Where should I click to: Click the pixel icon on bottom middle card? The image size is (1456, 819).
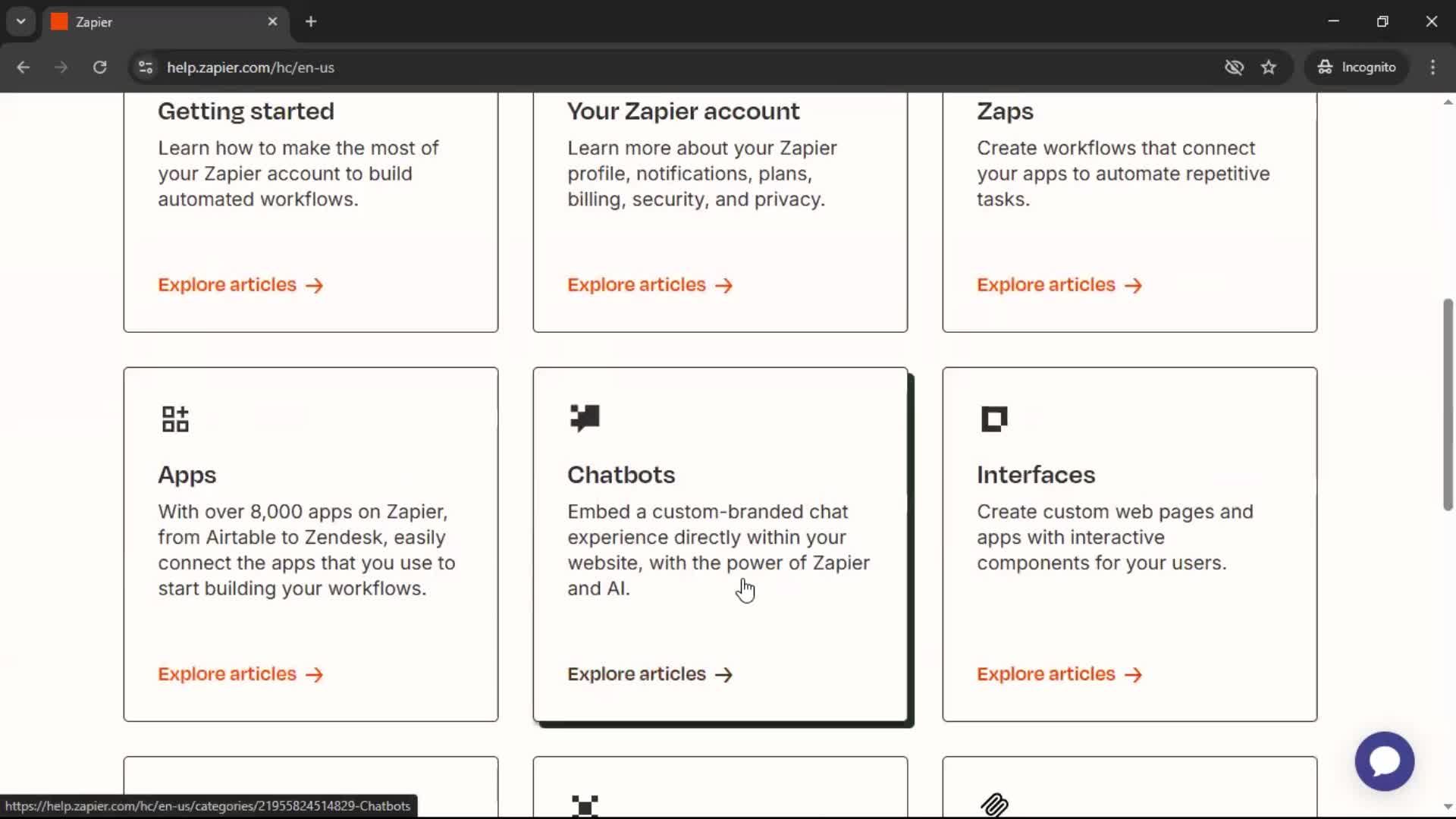click(x=585, y=805)
